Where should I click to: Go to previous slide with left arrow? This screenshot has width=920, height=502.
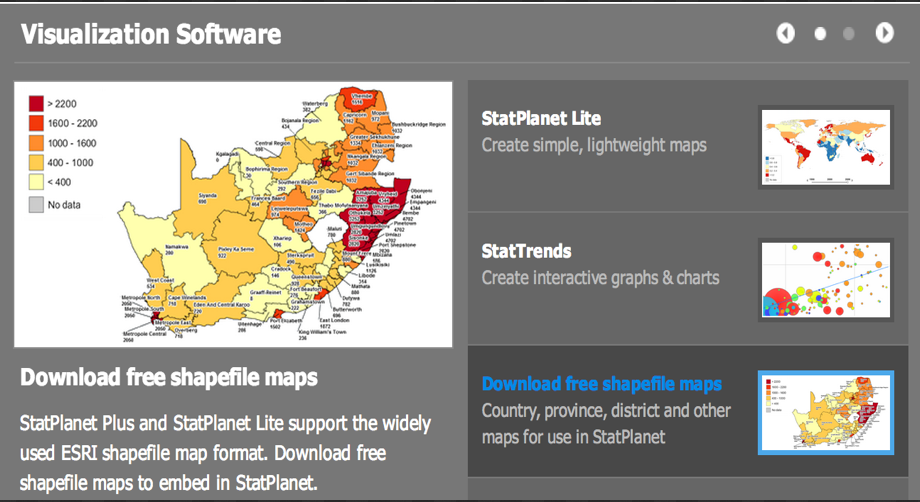786,33
